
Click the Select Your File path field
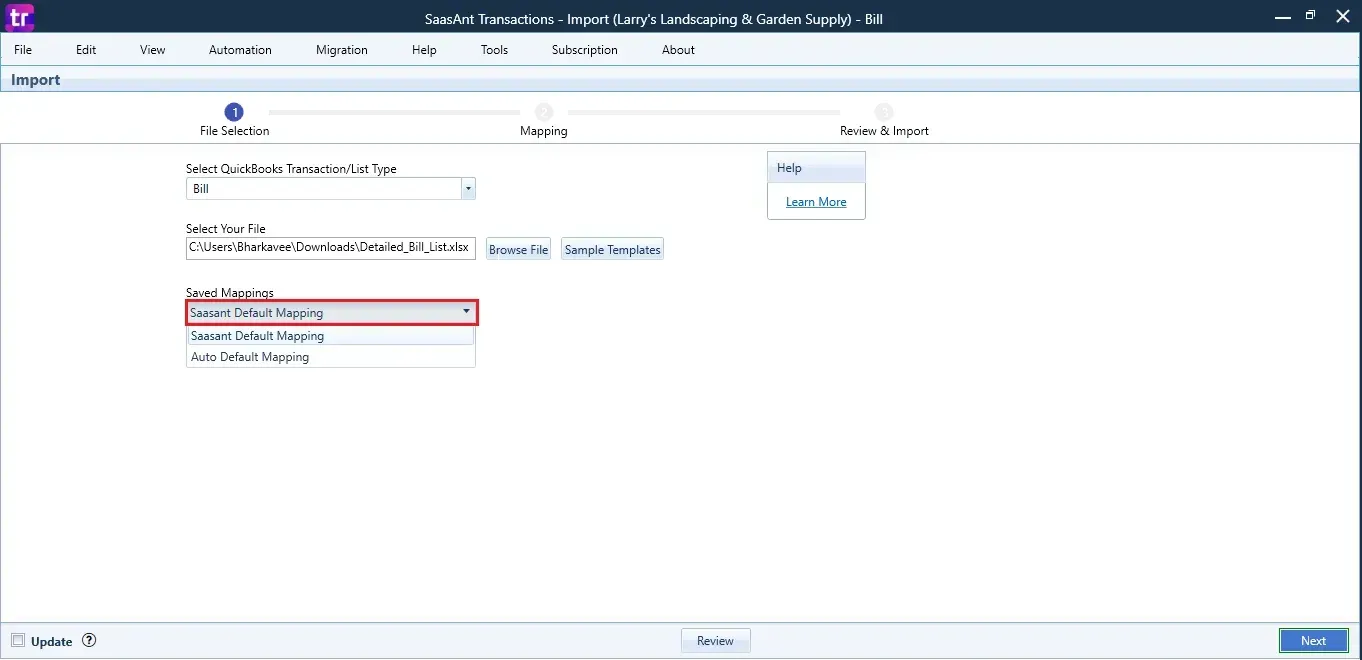coord(330,248)
